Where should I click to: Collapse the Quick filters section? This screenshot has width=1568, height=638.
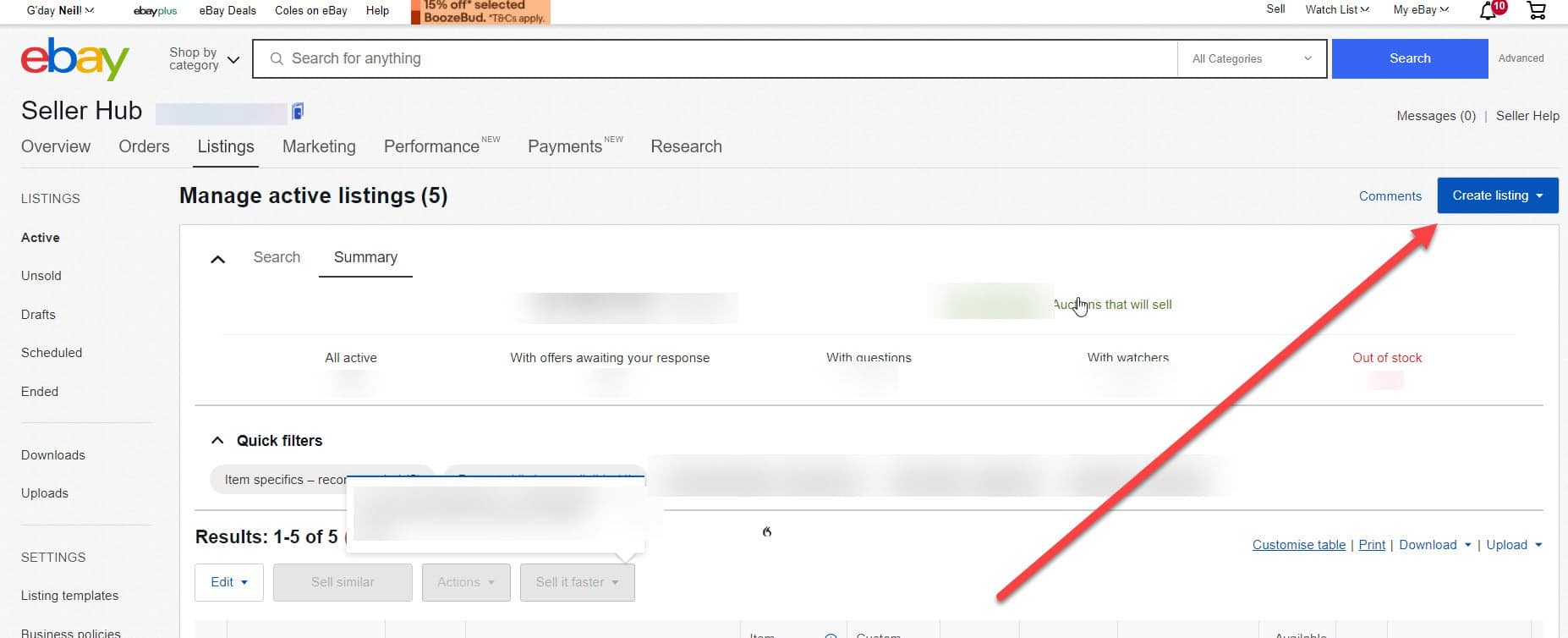(217, 440)
